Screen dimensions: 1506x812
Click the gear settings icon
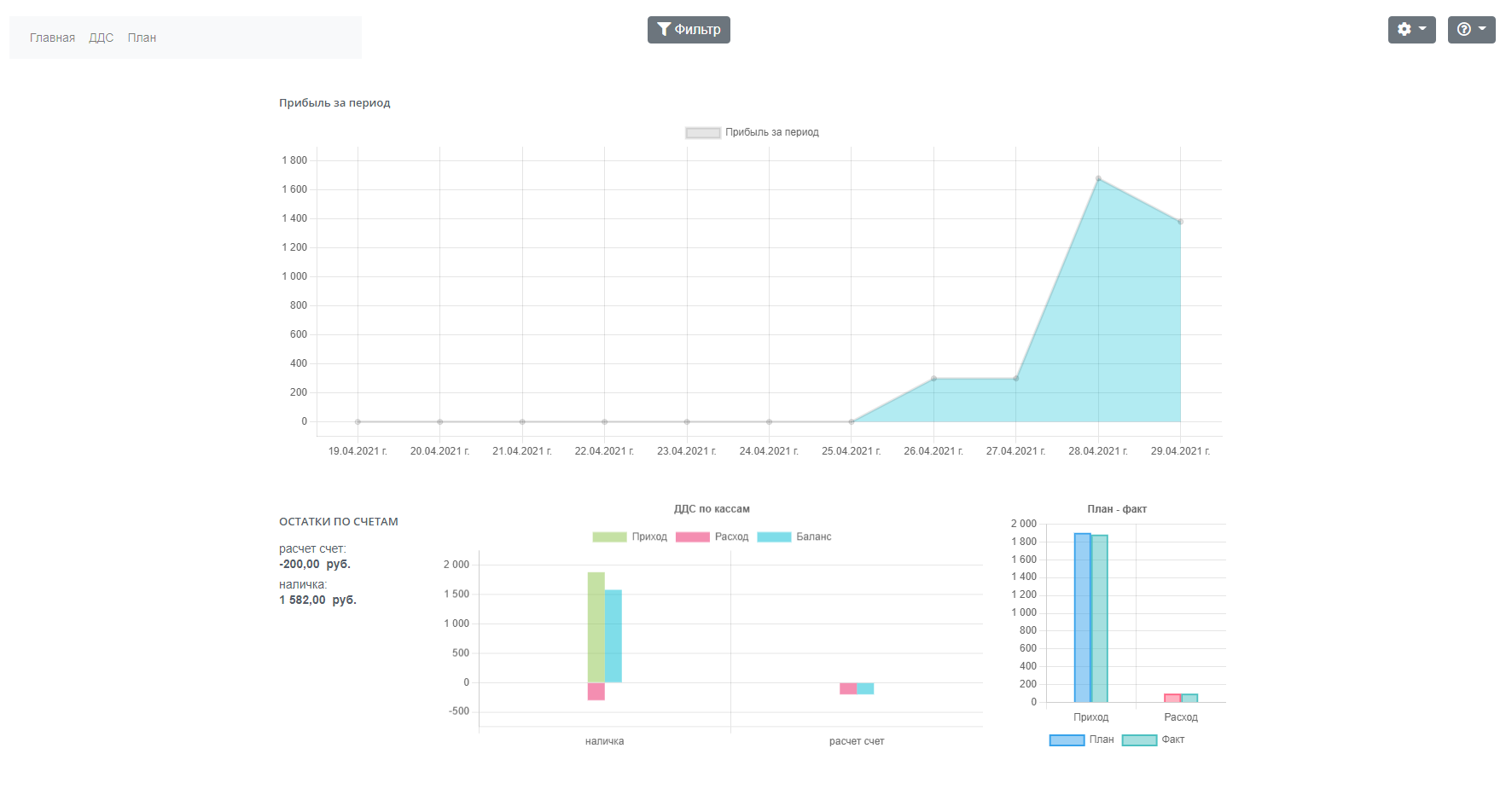[1404, 30]
